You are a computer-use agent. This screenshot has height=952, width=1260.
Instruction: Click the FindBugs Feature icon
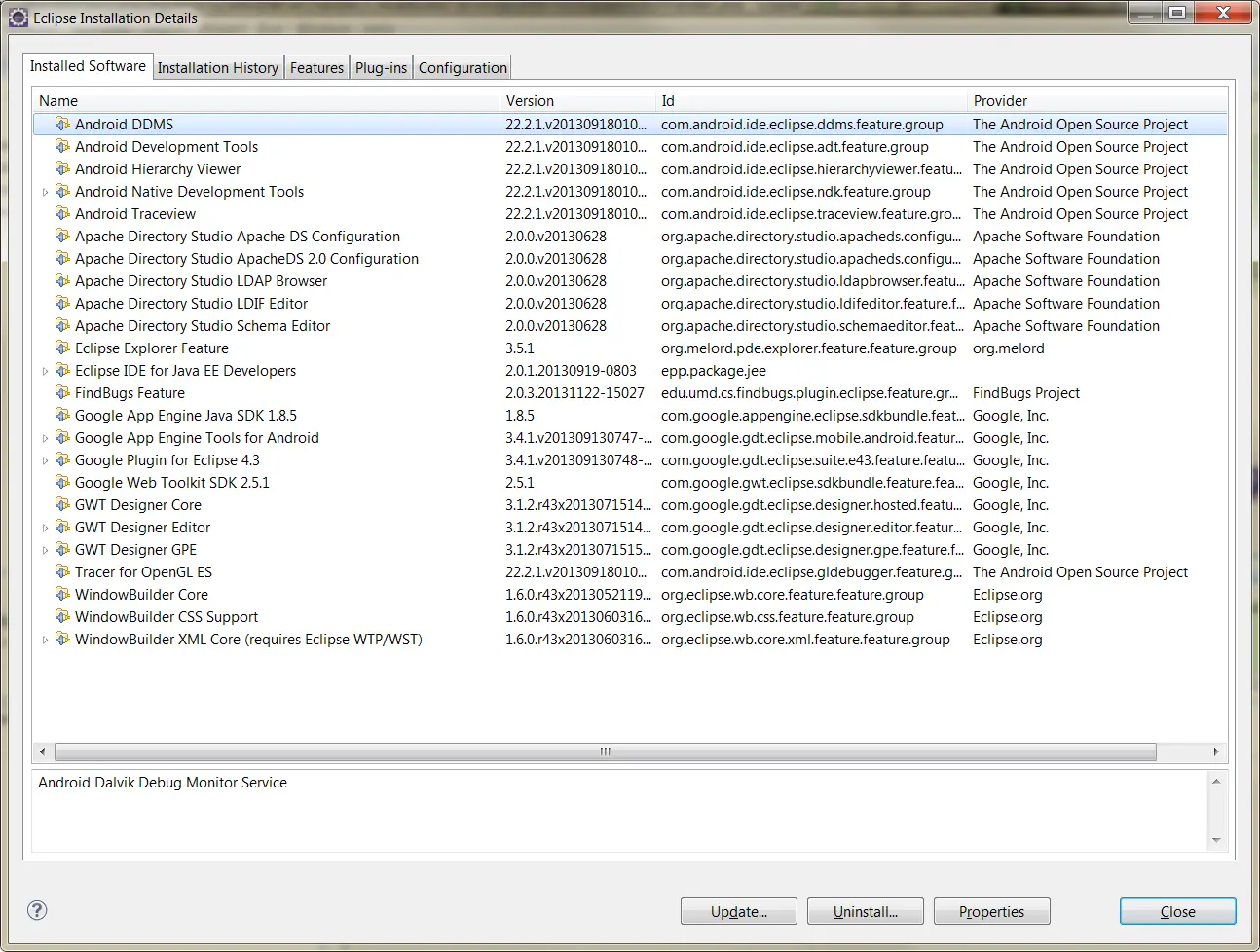click(x=62, y=392)
